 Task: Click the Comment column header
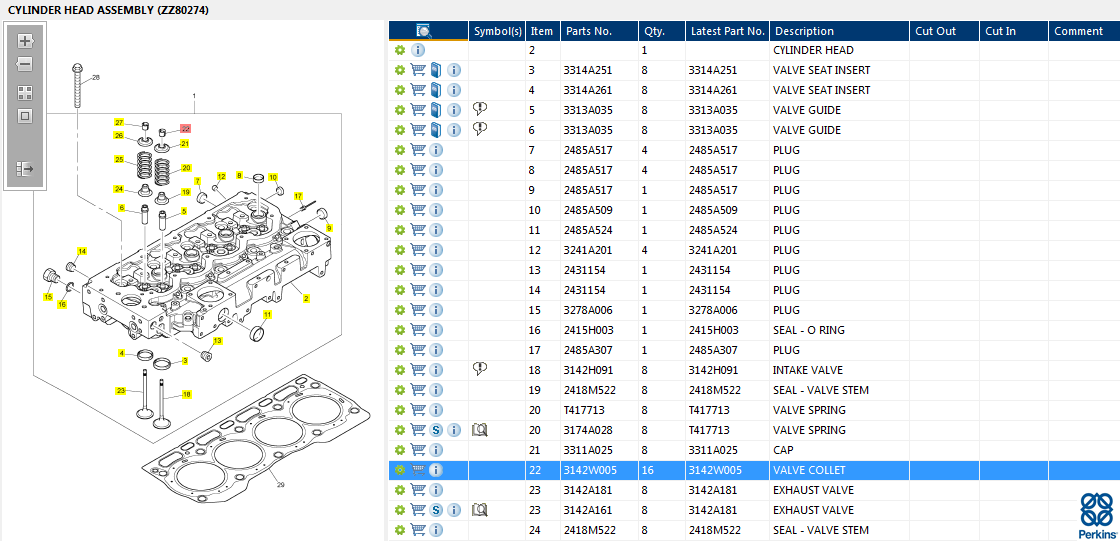[x=1084, y=31]
